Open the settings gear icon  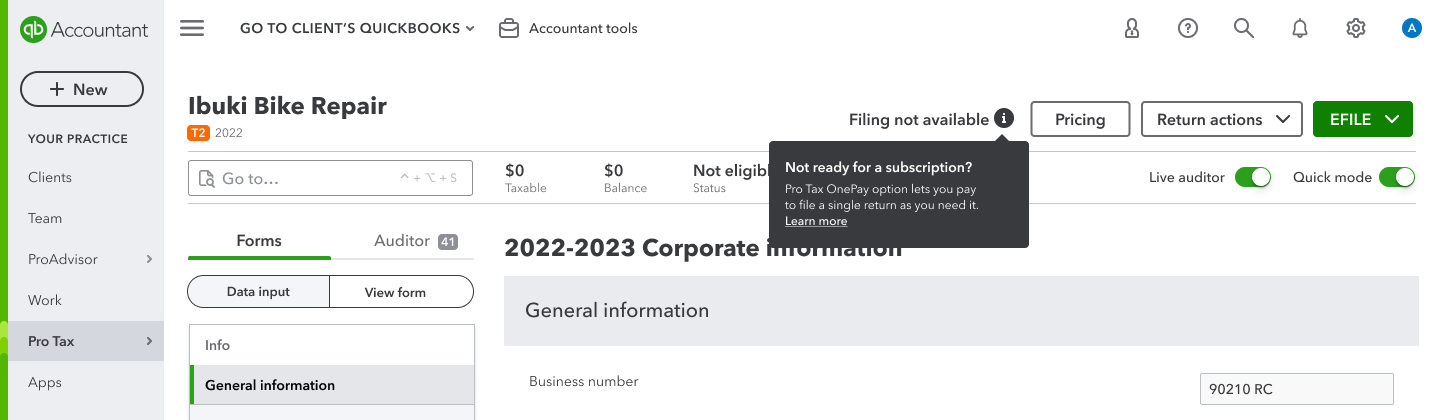(x=1356, y=28)
